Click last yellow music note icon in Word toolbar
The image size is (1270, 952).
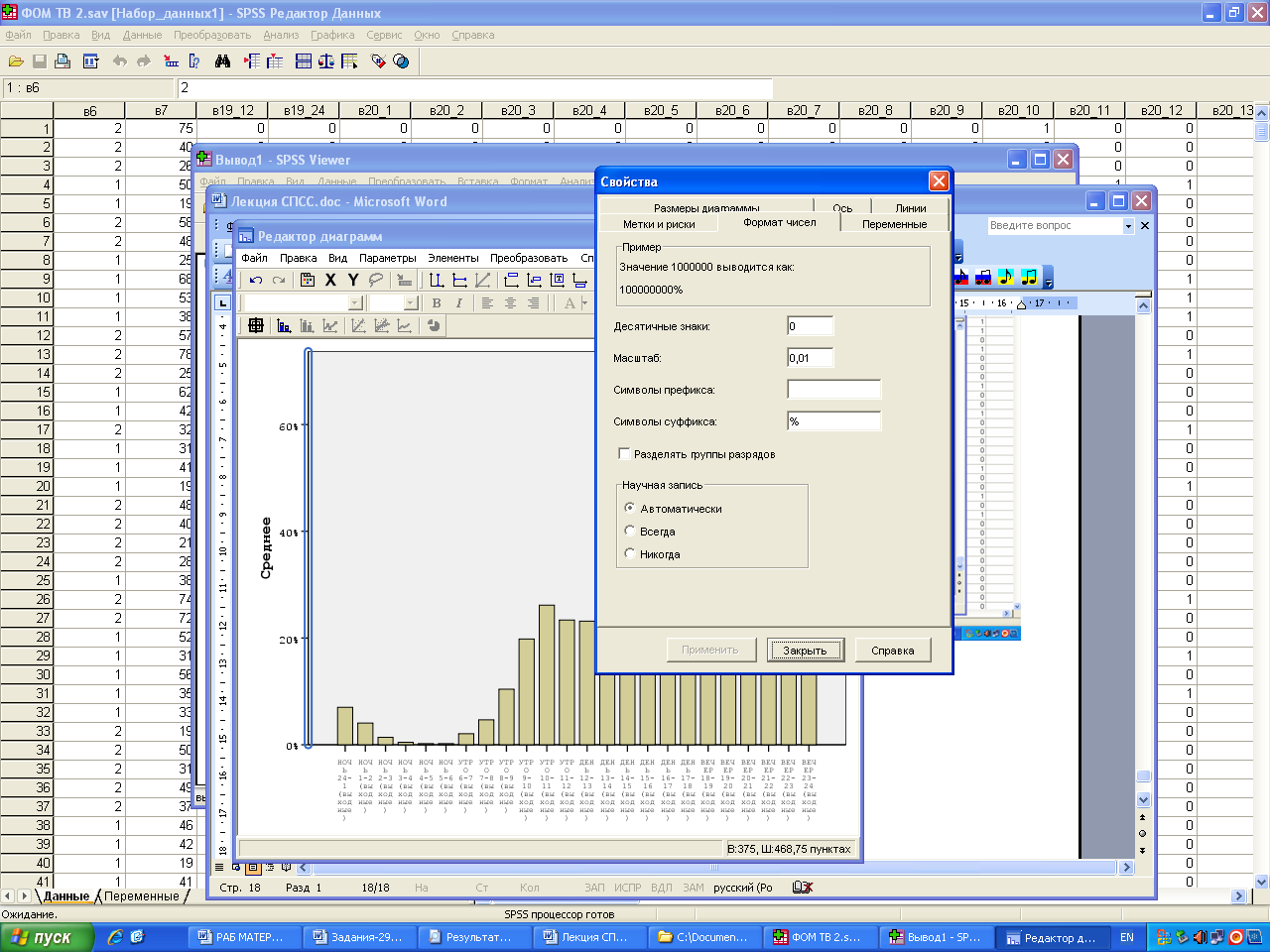coord(1029,277)
